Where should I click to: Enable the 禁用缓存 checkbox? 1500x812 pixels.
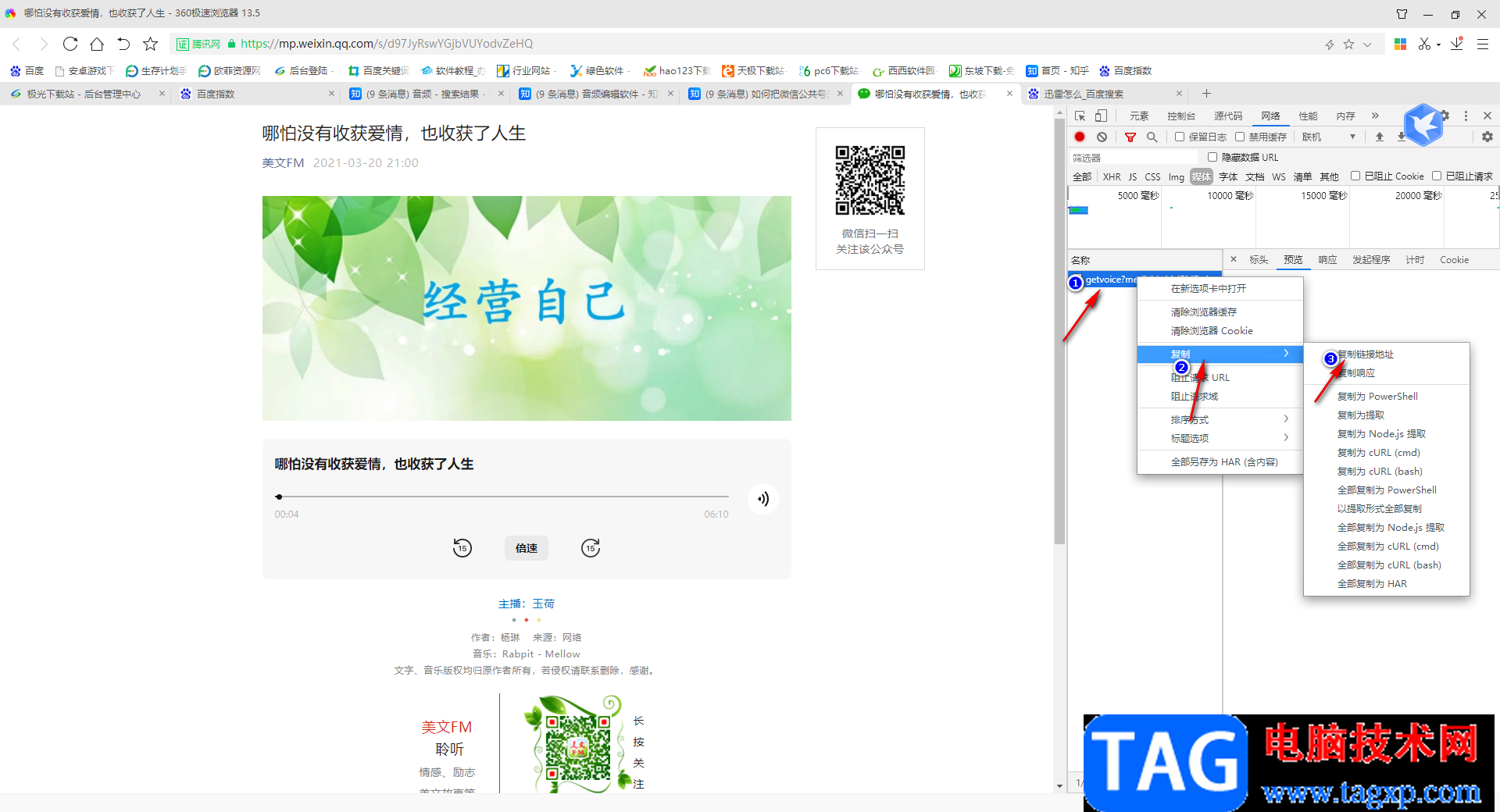pyautogui.click(x=1240, y=137)
